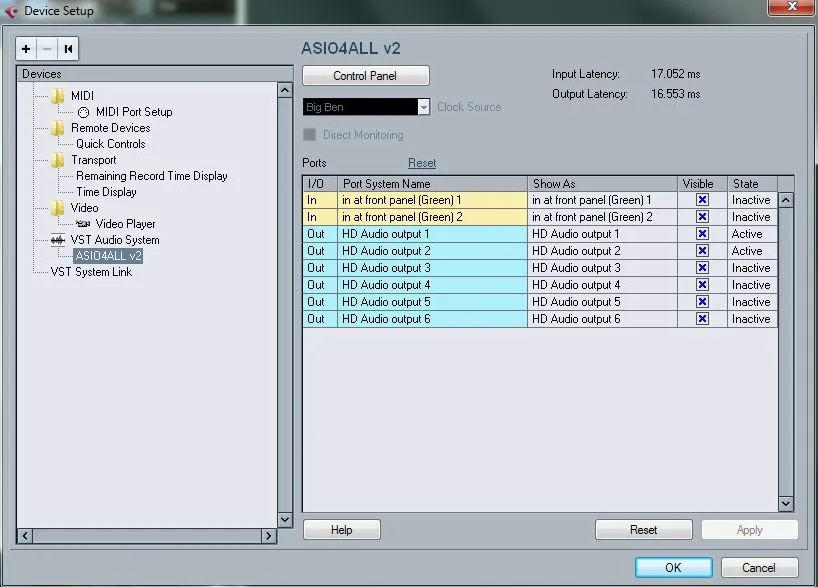The width and height of the screenshot is (818, 587).
Task: Click the Video Player camera icon
Action: tap(83, 224)
